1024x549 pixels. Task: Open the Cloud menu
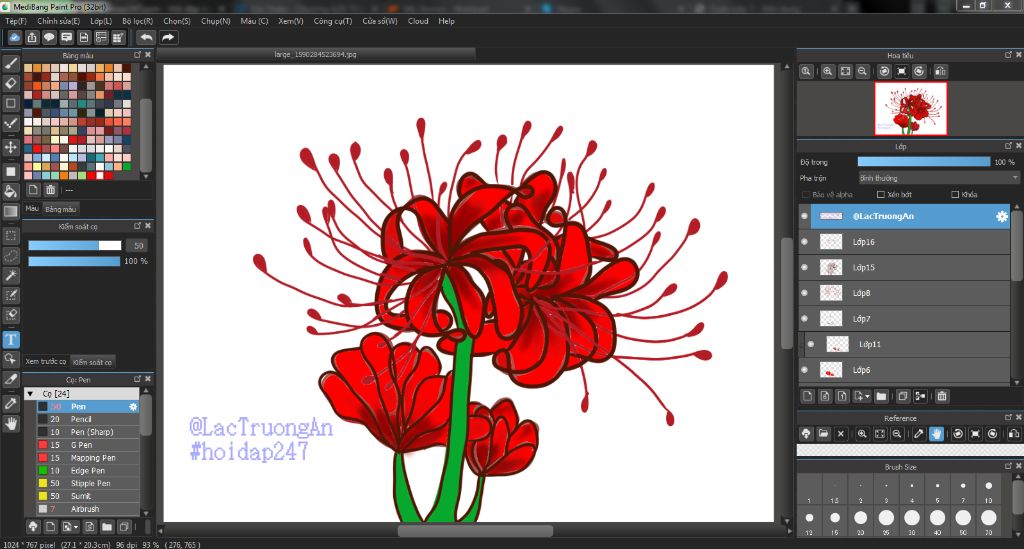pos(418,21)
